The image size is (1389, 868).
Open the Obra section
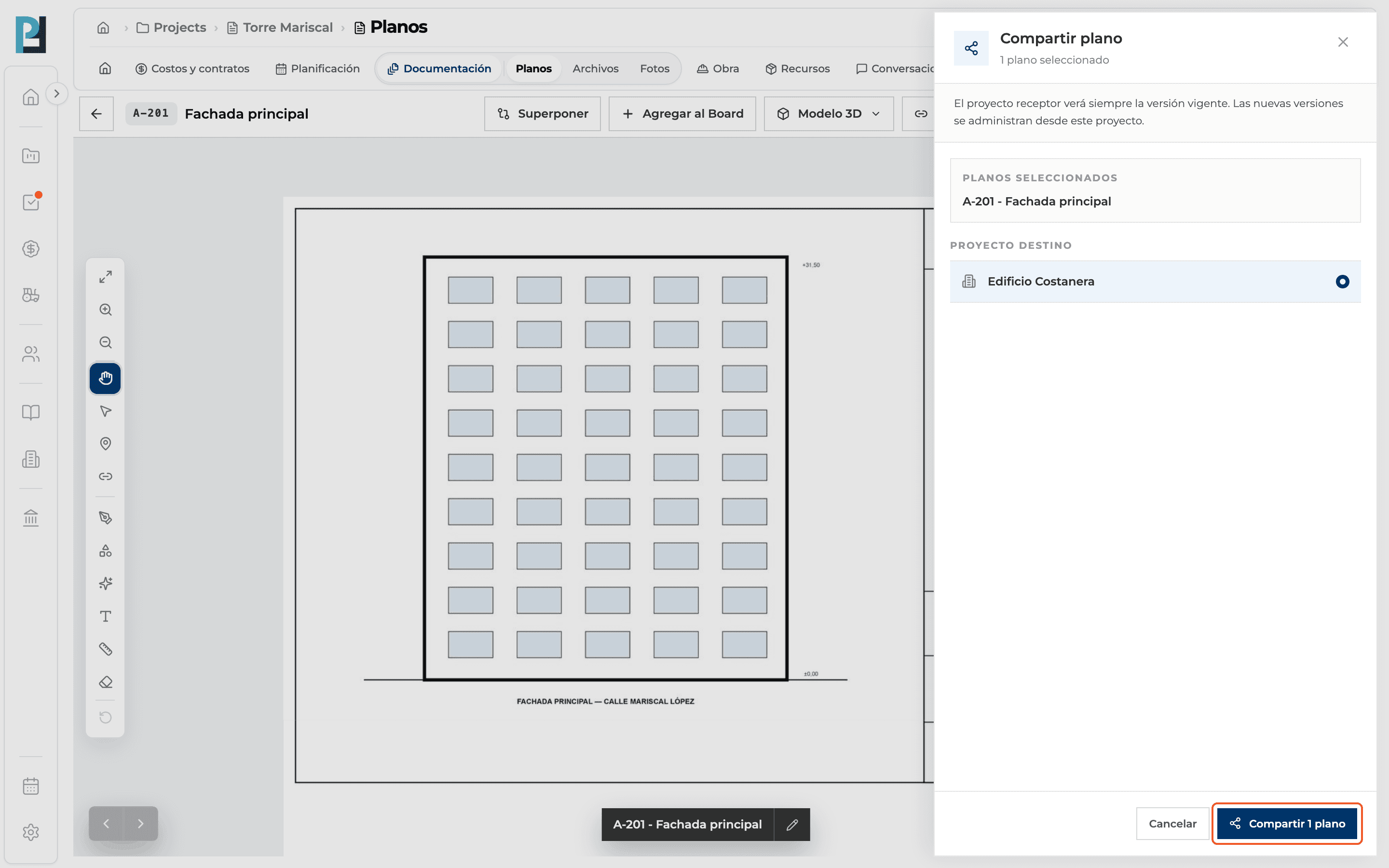[x=718, y=68]
